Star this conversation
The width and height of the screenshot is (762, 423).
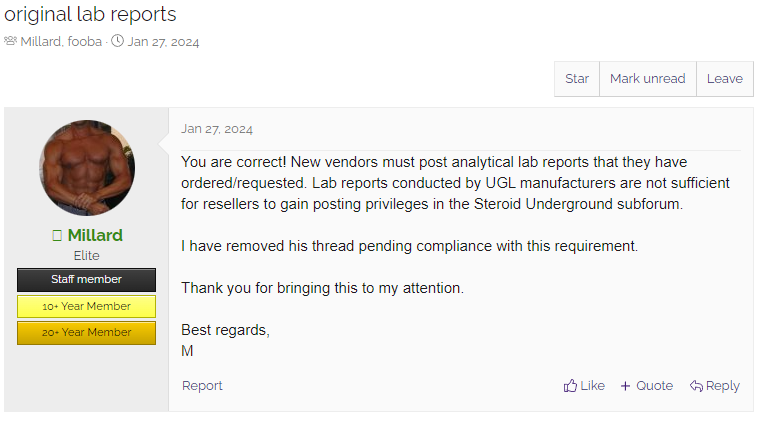[x=577, y=79]
